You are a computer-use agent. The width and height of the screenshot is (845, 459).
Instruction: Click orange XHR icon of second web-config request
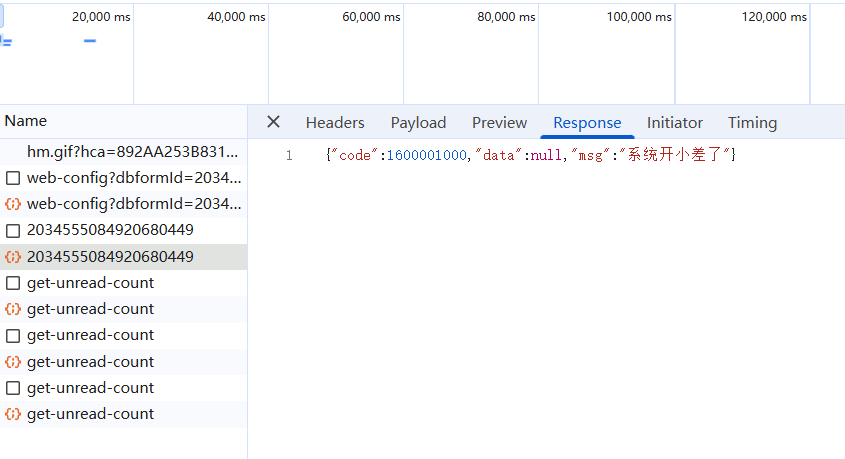13,204
